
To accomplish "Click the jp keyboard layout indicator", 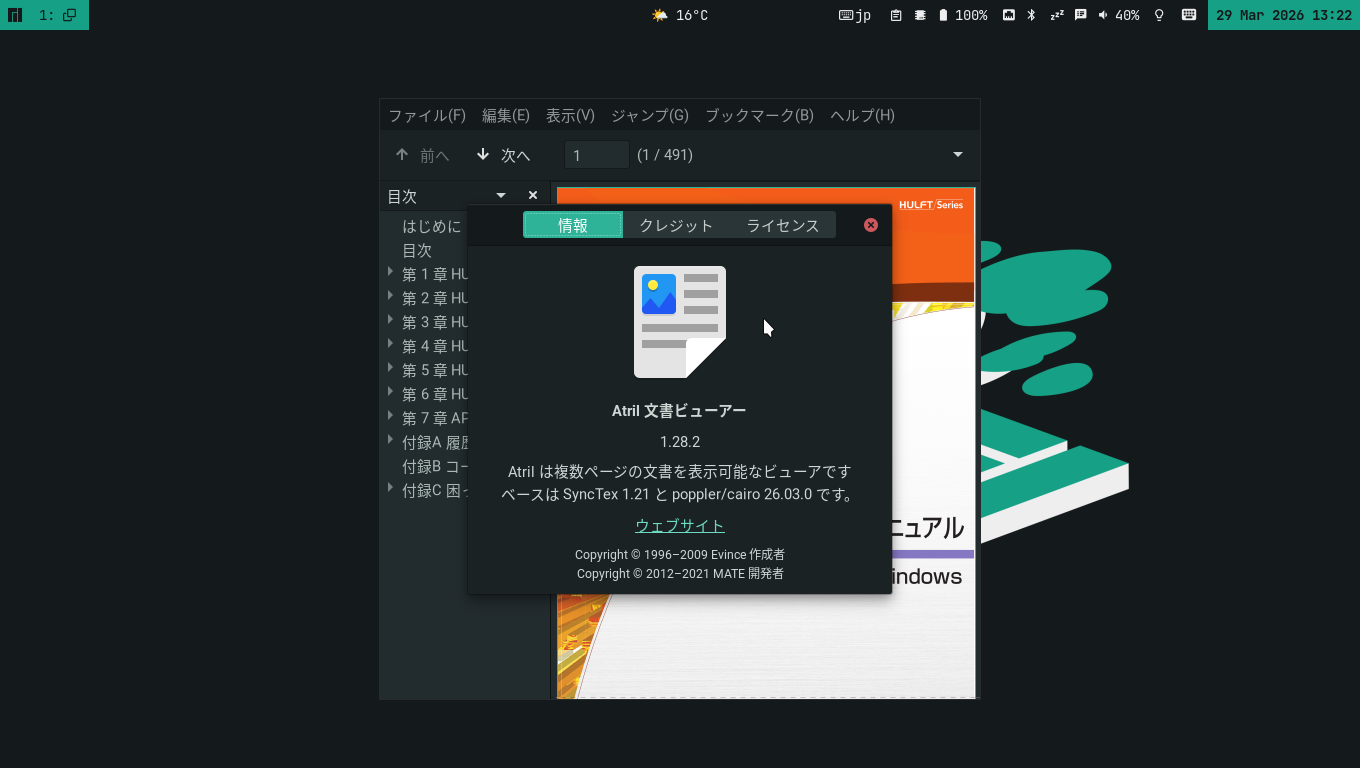I will click(x=855, y=15).
